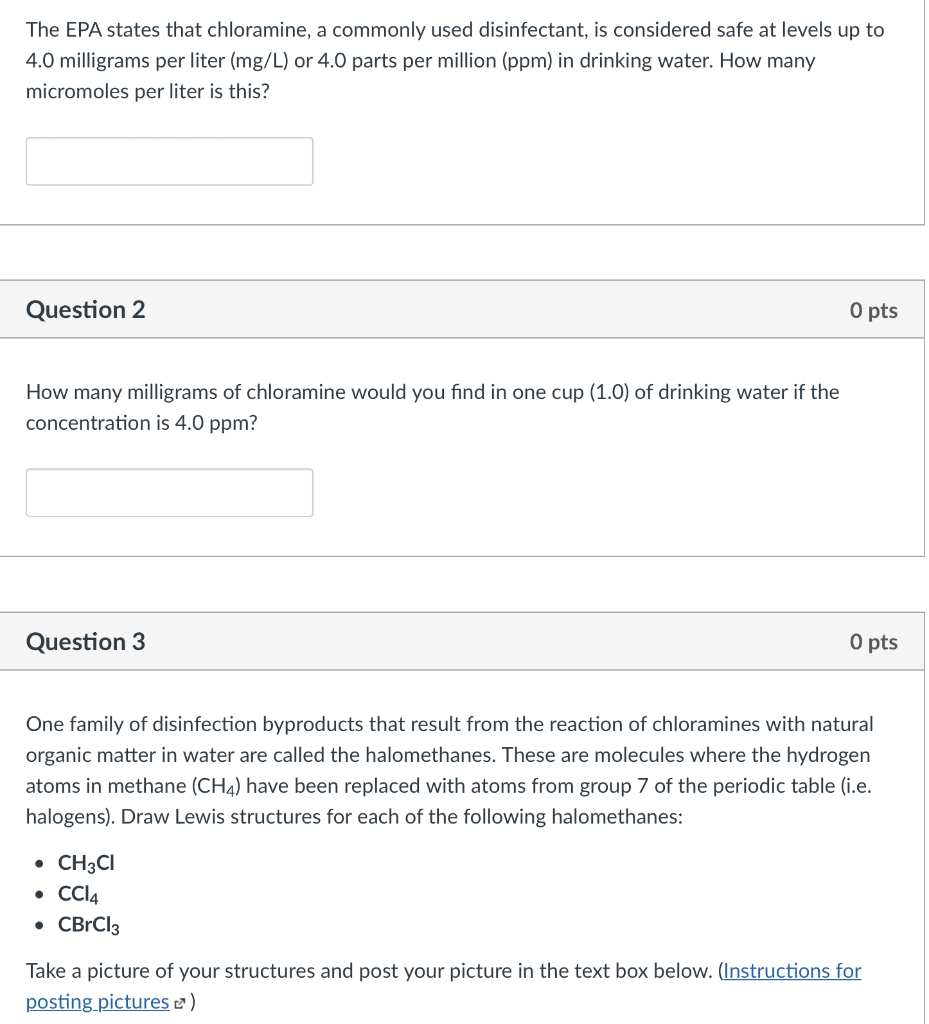Click the Question 2 header
This screenshot has height=1024, width=929.
[x=85, y=309]
